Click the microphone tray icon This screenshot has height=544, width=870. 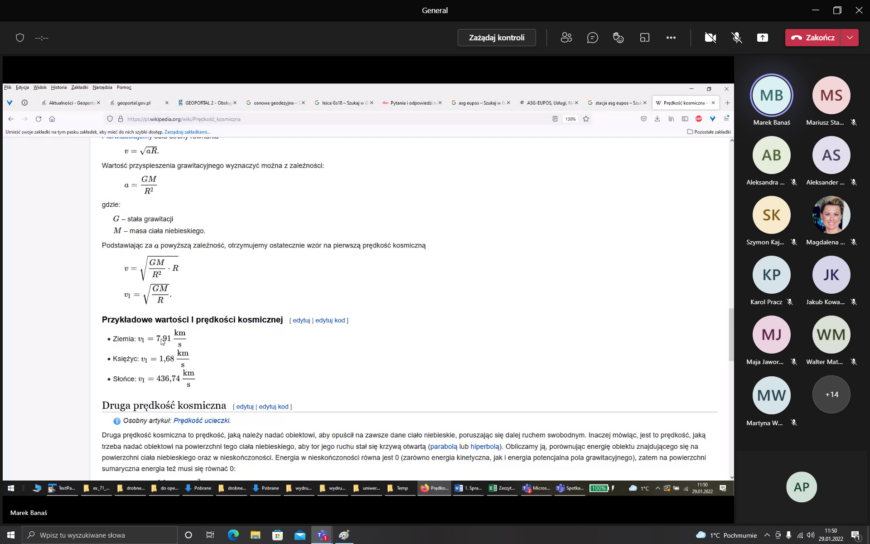788,535
